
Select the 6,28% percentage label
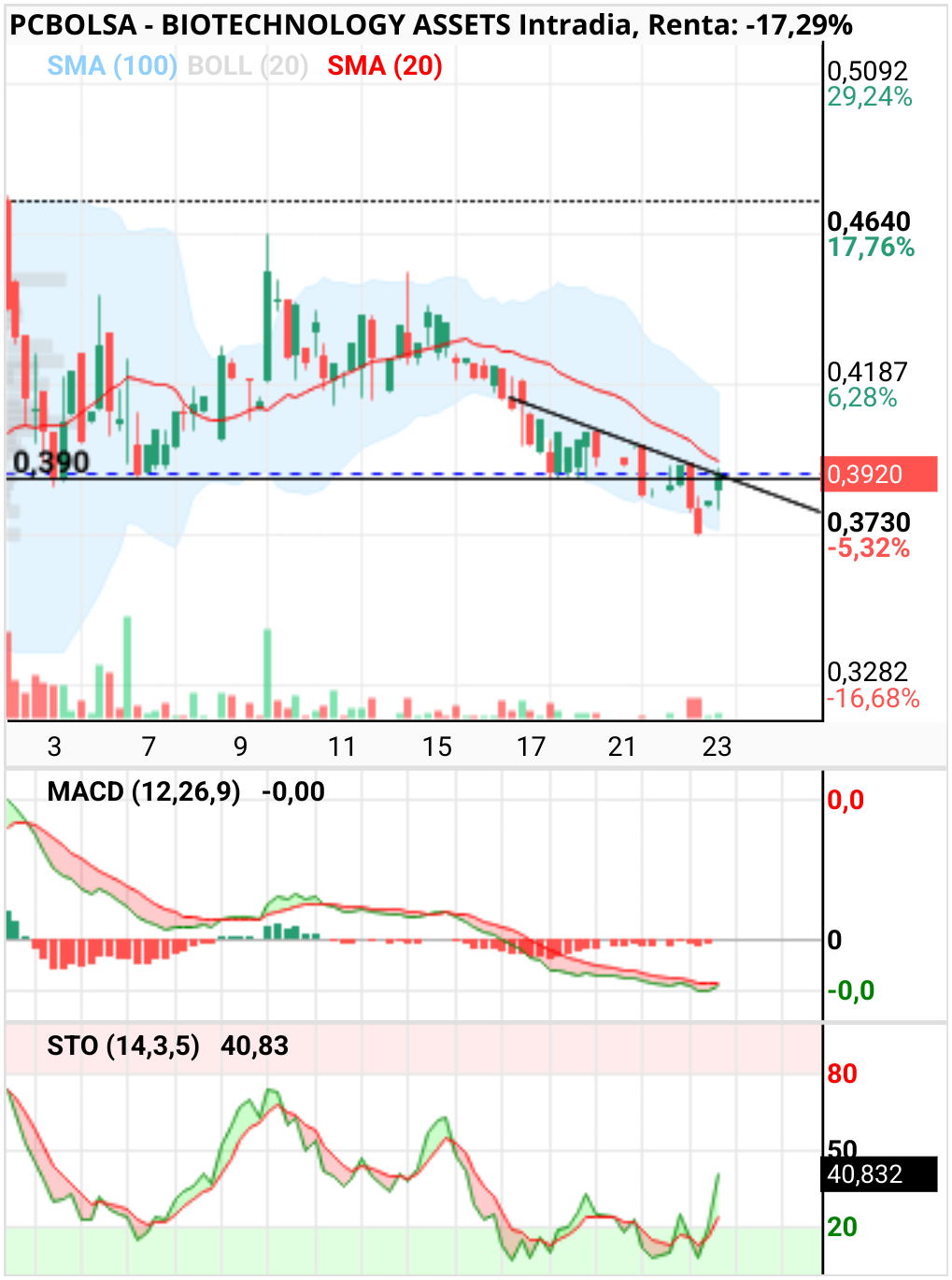[x=862, y=397]
